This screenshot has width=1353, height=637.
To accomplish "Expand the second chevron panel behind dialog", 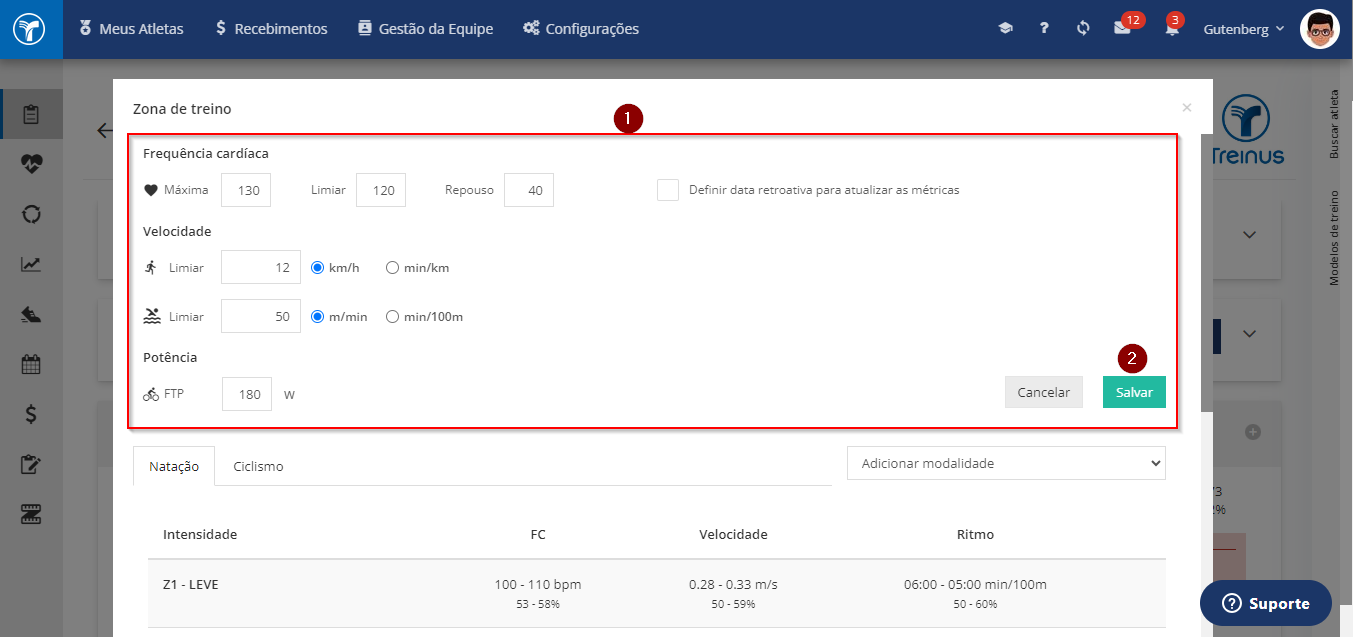I will tap(1249, 333).
